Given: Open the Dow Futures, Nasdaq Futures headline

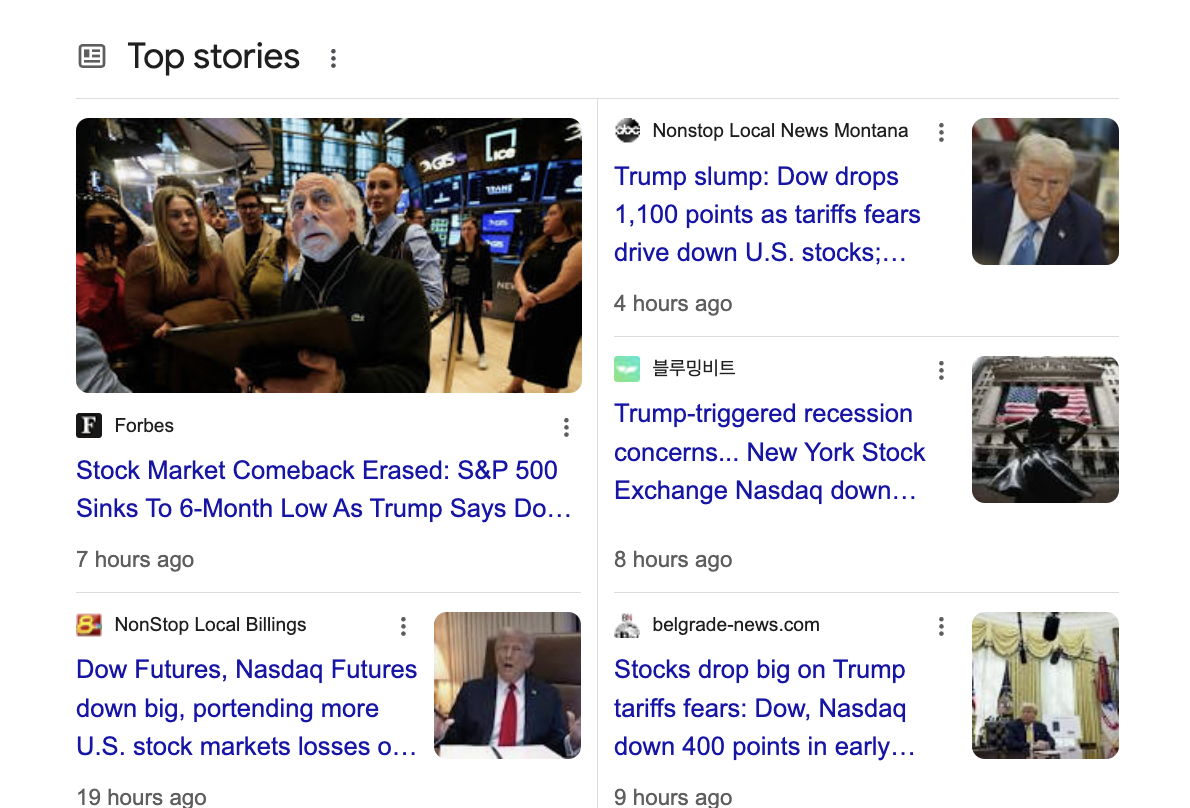Looking at the screenshot, I should 246,707.
